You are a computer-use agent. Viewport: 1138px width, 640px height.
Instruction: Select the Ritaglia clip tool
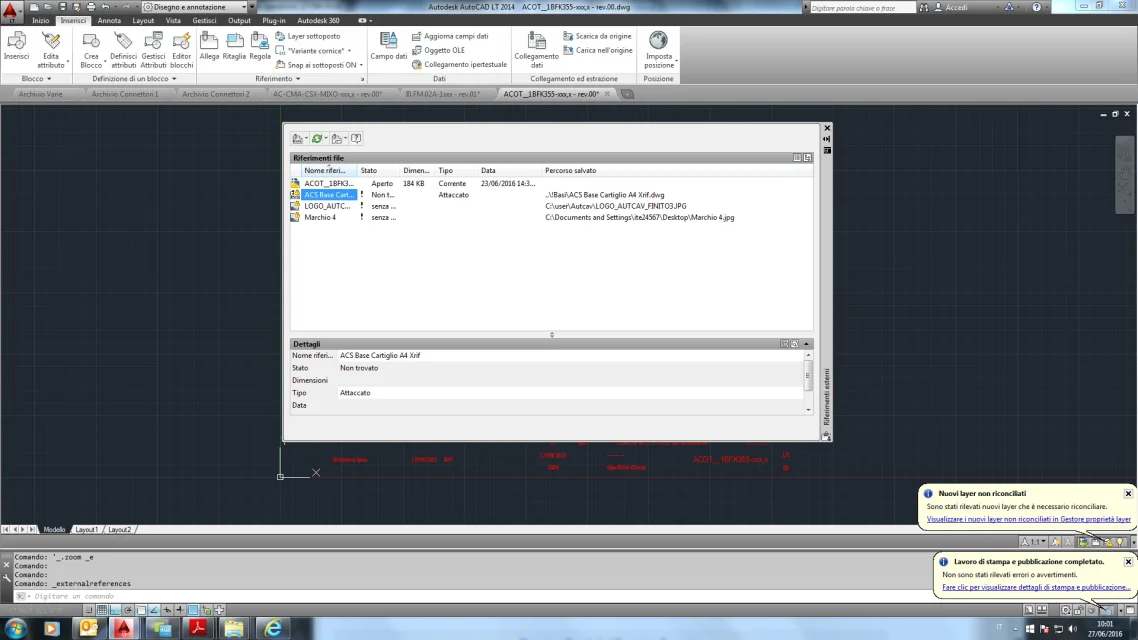click(x=234, y=46)
